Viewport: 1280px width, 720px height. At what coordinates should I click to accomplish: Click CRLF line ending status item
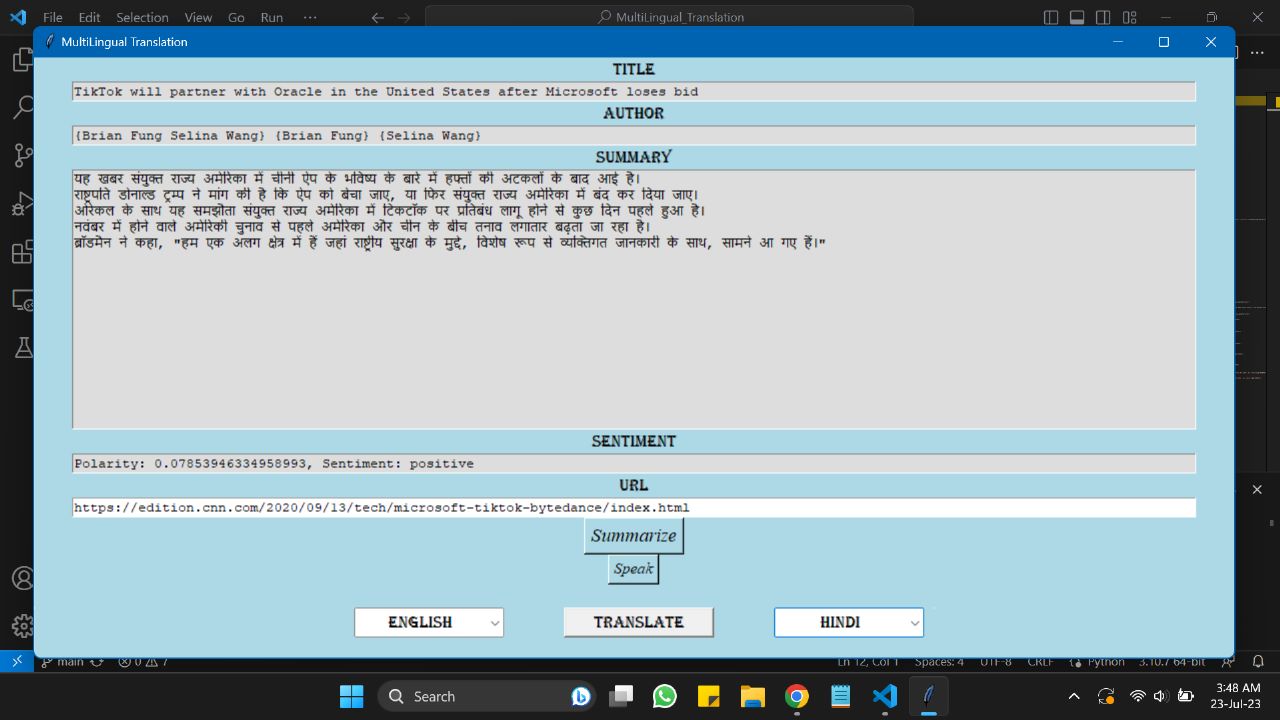[x=1040, y=662]
